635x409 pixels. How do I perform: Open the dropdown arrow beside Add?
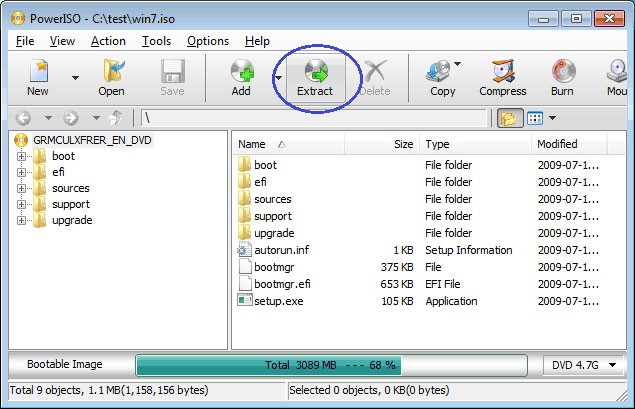click(x=278, y=78)
